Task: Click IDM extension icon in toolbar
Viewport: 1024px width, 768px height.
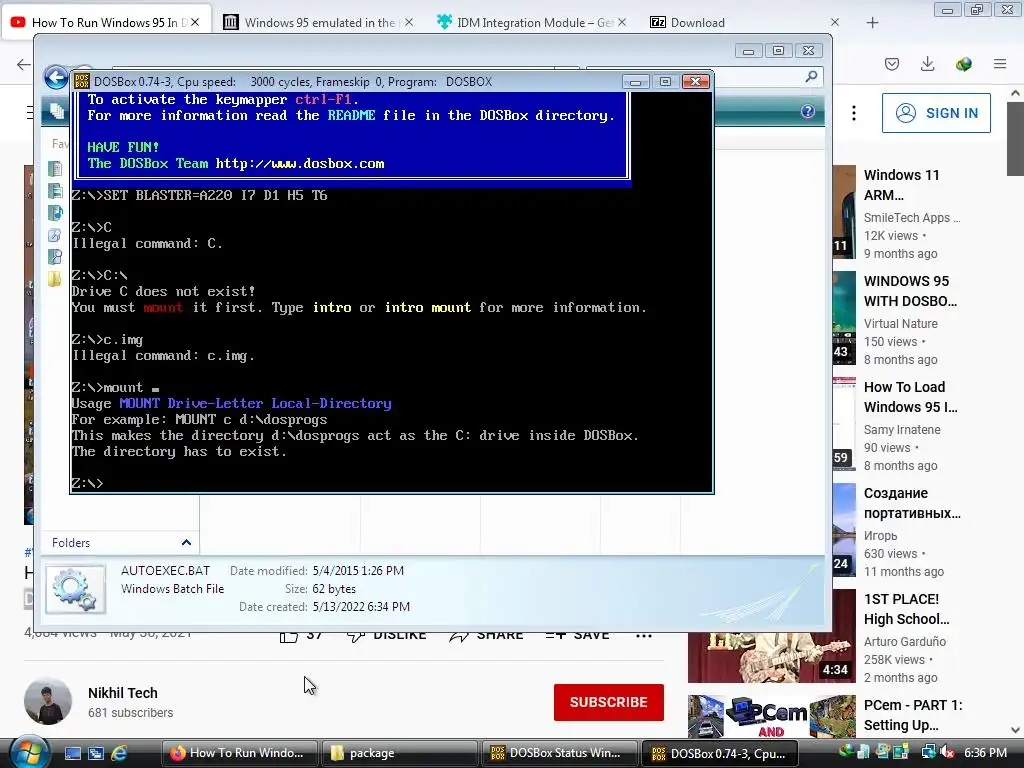Action: (964, 64)
